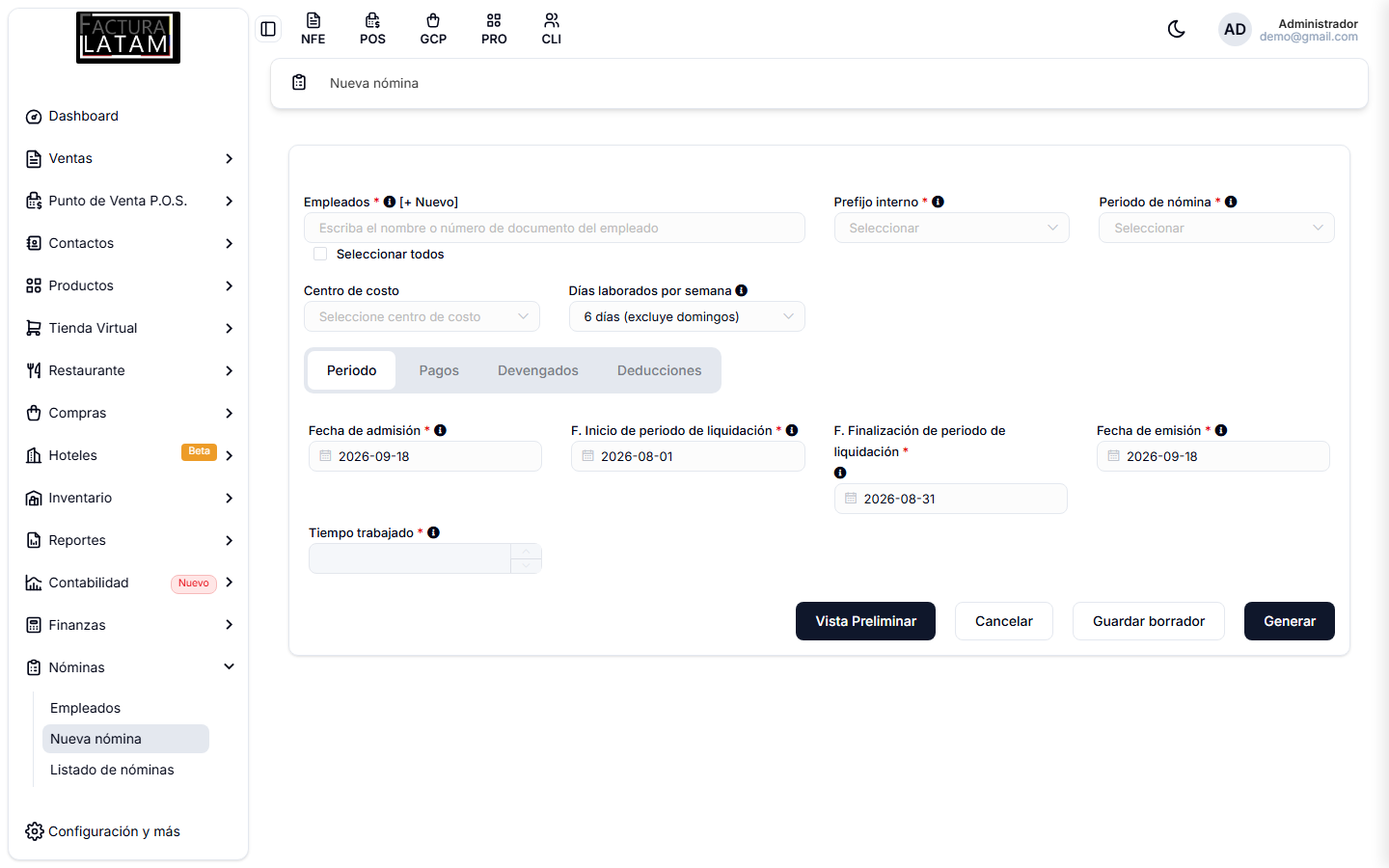This screenshot has height=868, width=1389.
Task: Open the AD user avatar menu
Action: click(1235, 30)
